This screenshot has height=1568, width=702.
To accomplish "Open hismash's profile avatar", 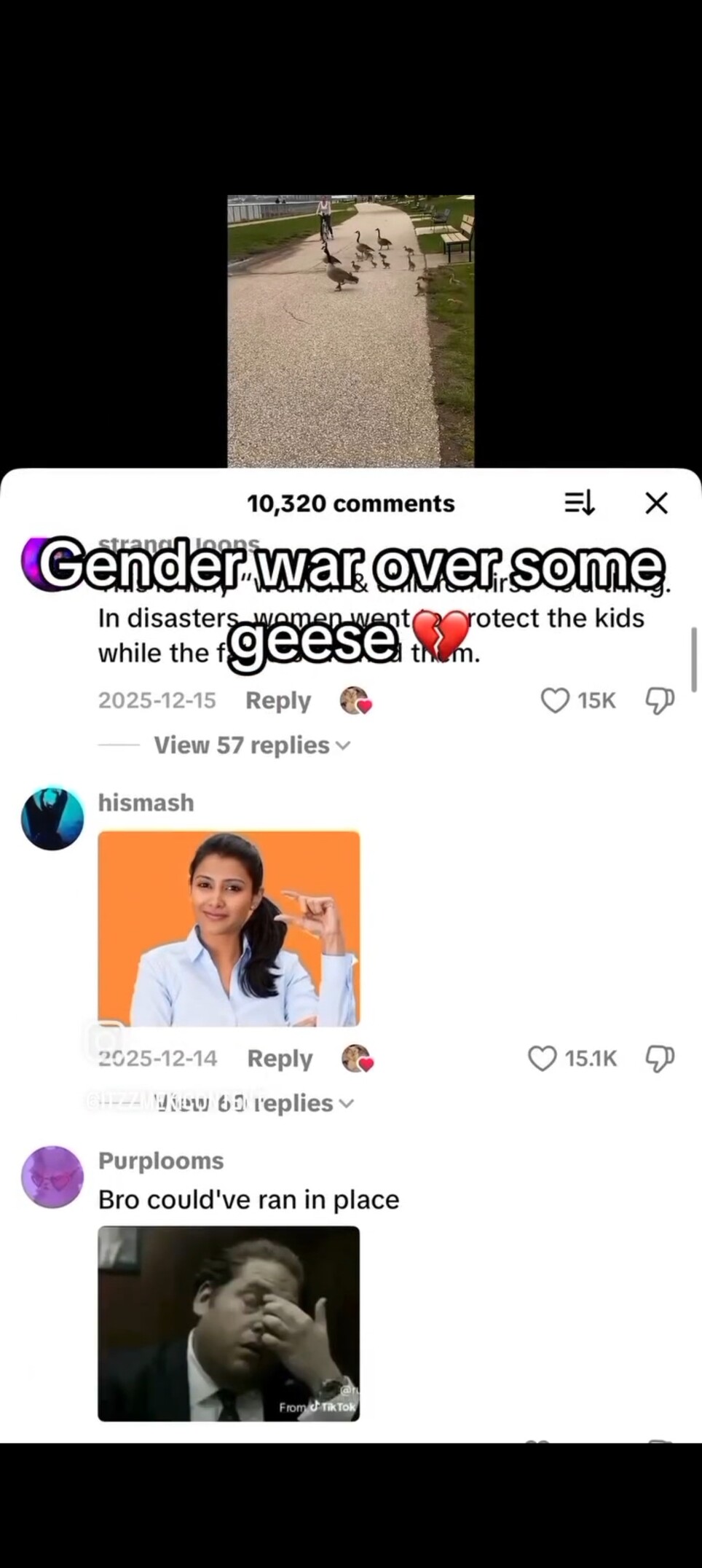I will (52, 818).
